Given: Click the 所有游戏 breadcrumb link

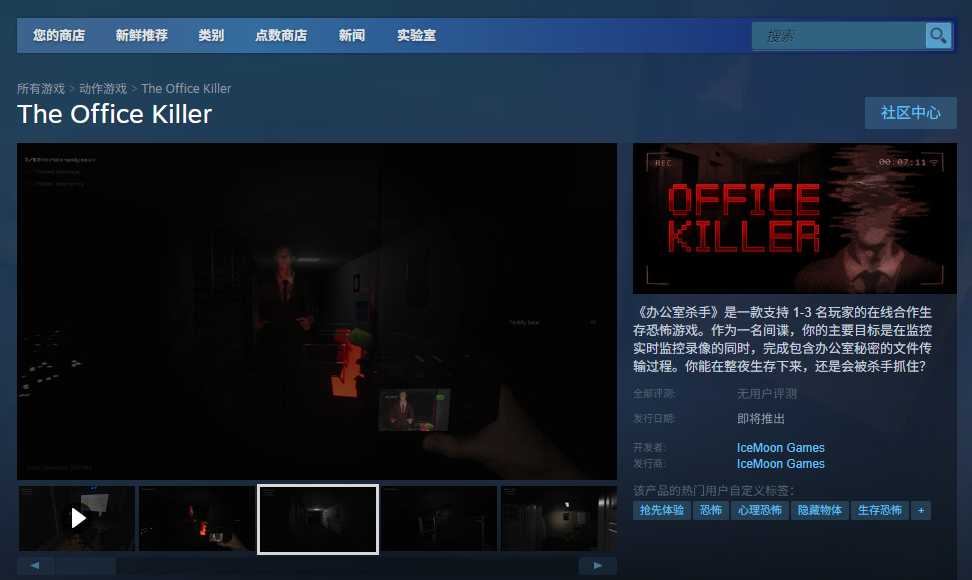Looking at the screenshot, I should coord(40,88).
